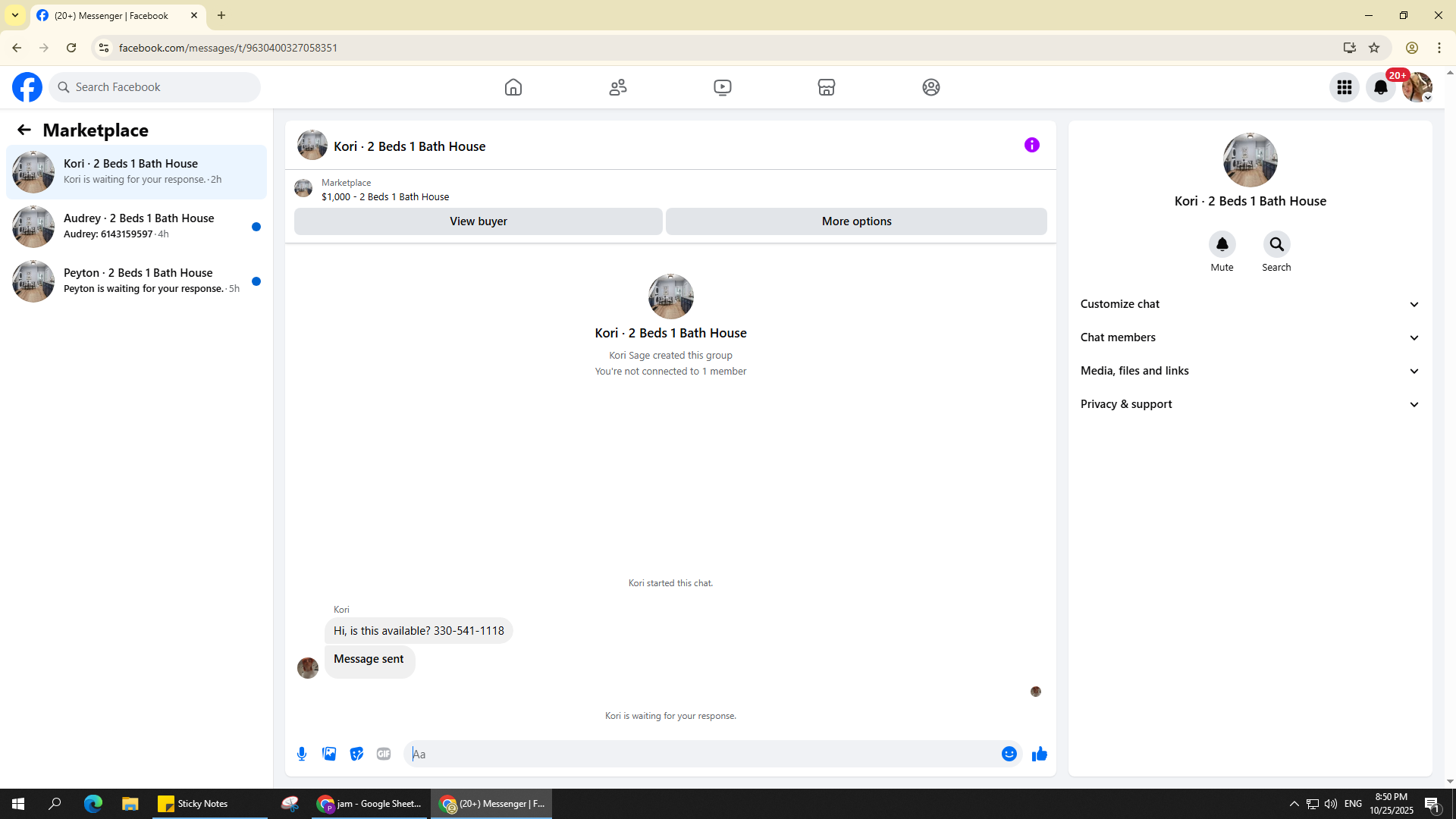Click the View buyer button

point(478,221)
